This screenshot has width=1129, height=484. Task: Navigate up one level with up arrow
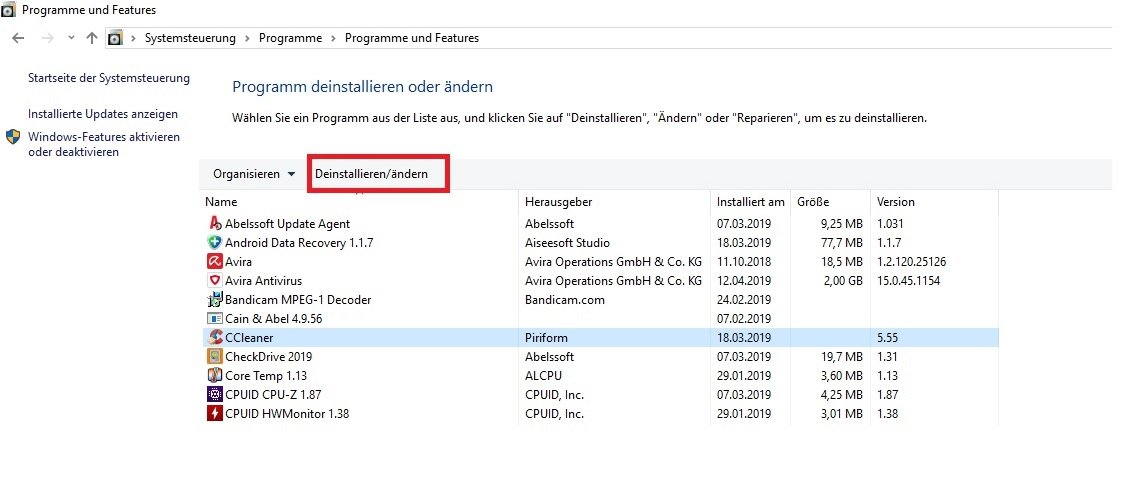pos(92,38)
